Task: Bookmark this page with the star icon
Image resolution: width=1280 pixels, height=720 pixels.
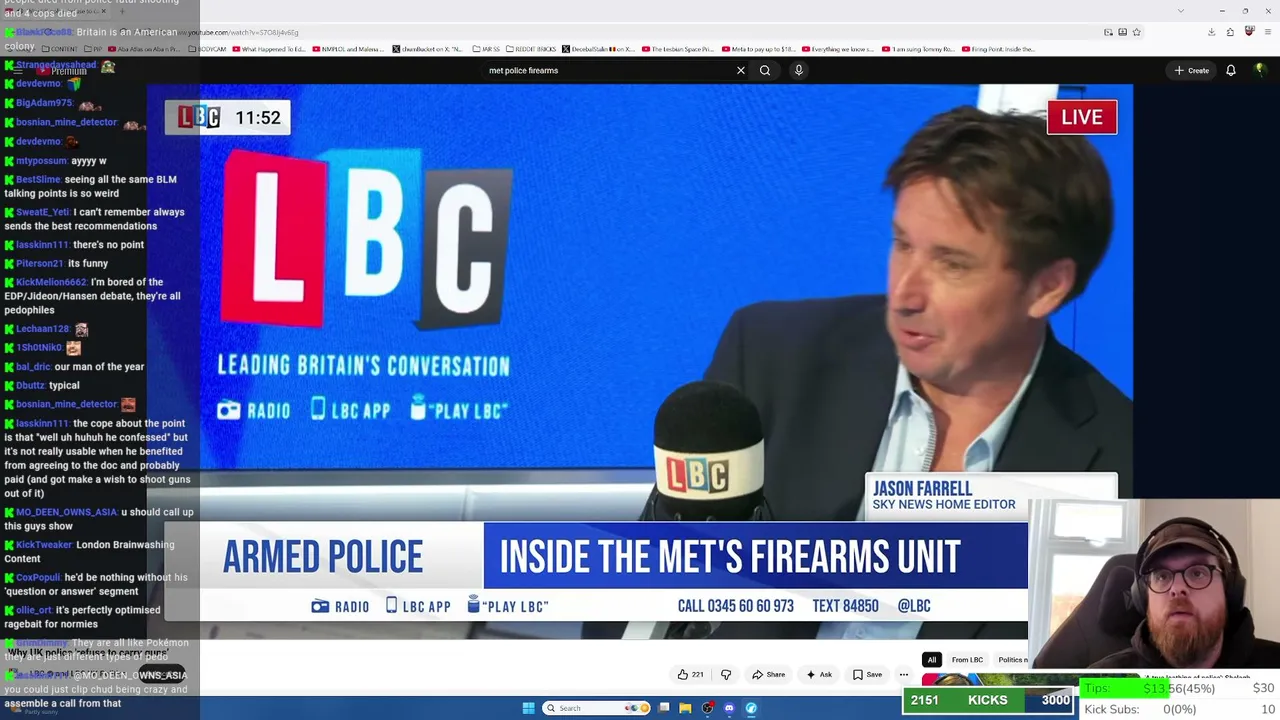Action: click(1136, 32)
